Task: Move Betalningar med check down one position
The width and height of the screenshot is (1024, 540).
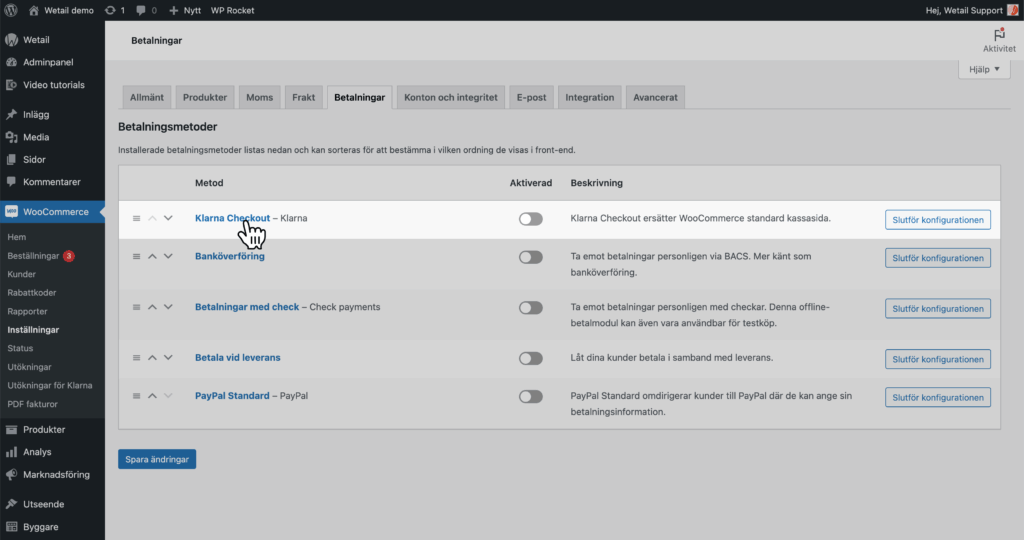Action: (168, 307)
